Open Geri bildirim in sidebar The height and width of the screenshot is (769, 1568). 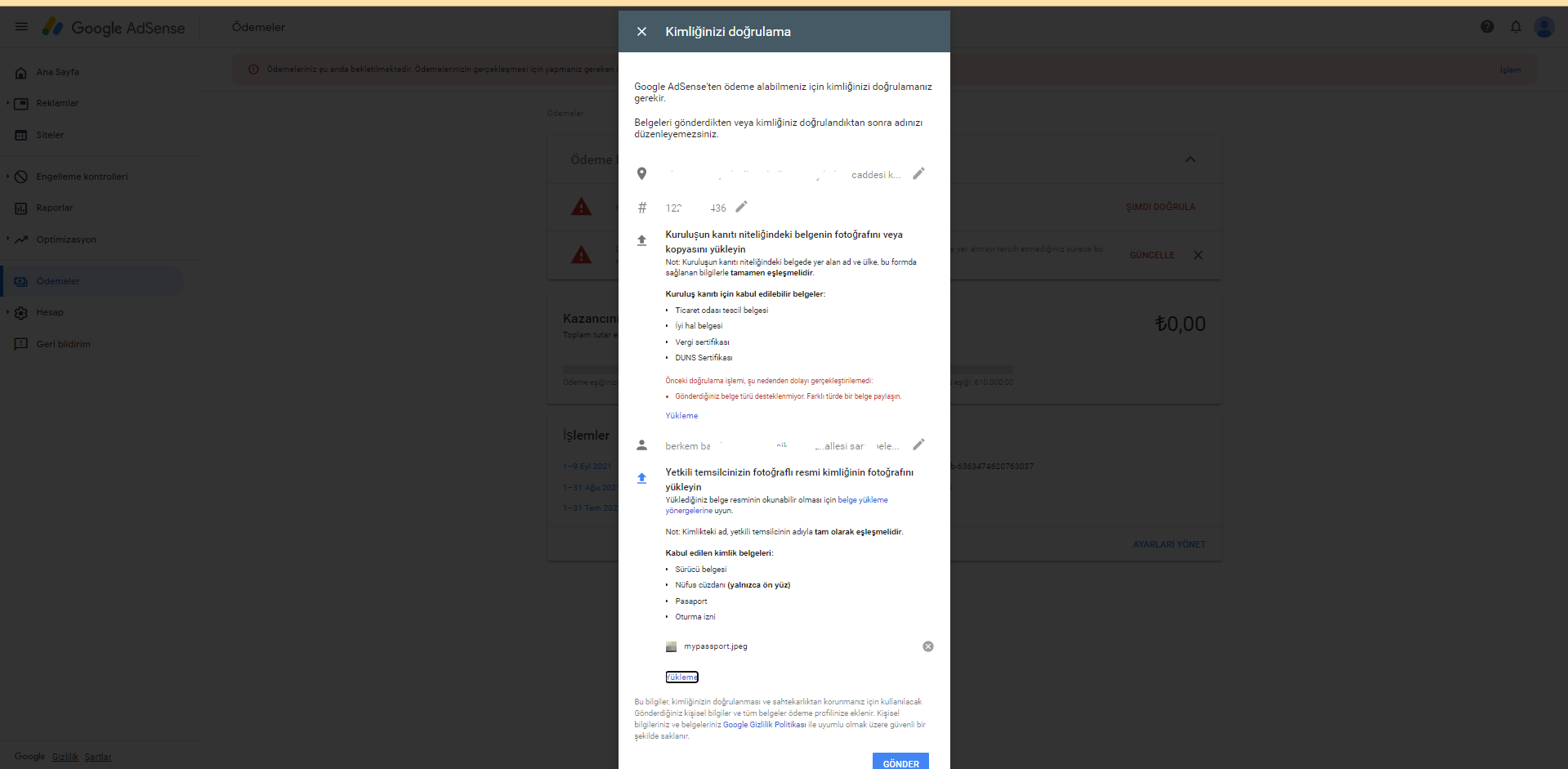[x=63, y=345]
